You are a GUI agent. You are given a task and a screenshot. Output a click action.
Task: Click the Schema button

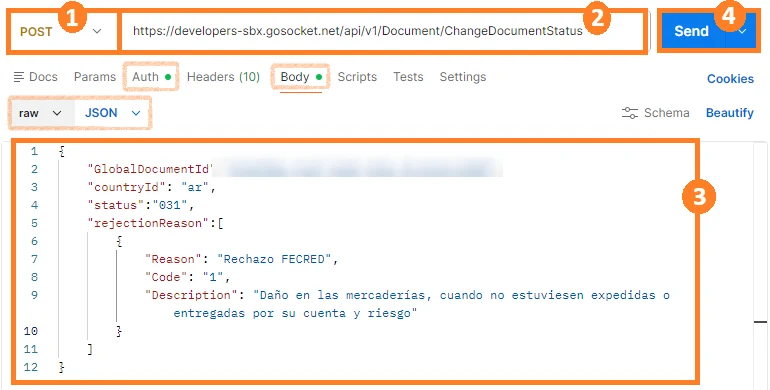[x=655, y=113]
